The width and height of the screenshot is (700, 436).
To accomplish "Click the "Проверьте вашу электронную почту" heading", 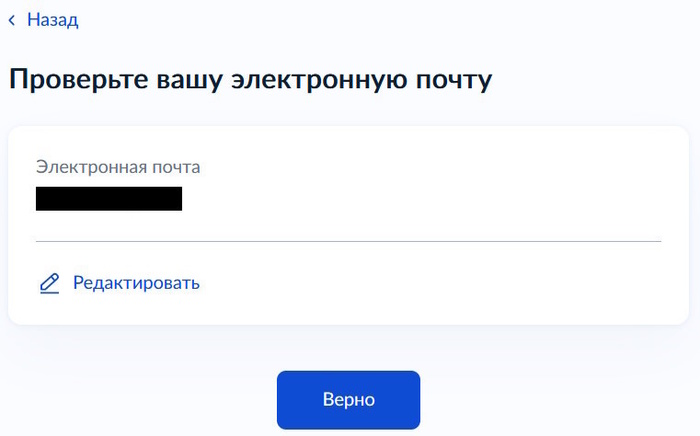I will coord(250,80).
